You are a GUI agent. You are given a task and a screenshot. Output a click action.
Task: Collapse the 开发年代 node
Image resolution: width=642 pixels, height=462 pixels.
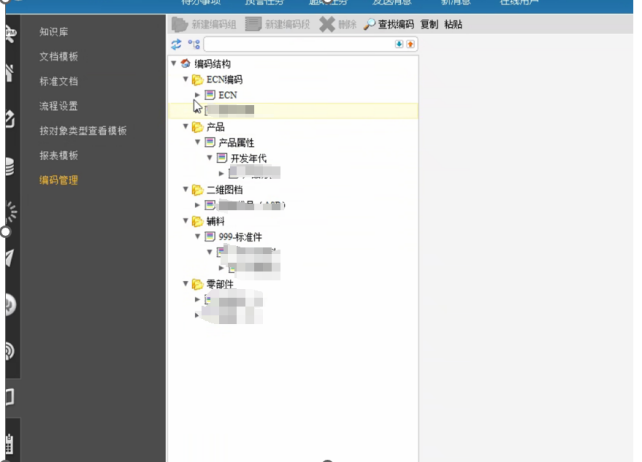click(210, 158)
